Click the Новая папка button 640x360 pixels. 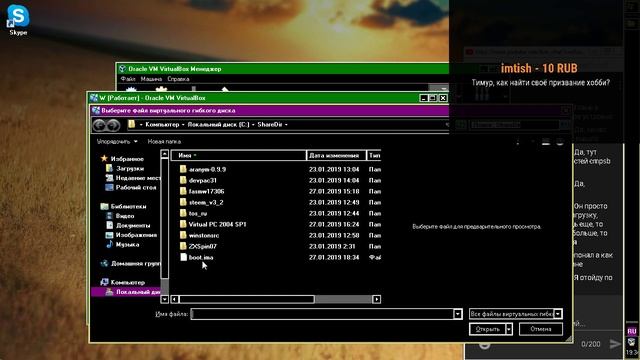click(x=164, y=142)
